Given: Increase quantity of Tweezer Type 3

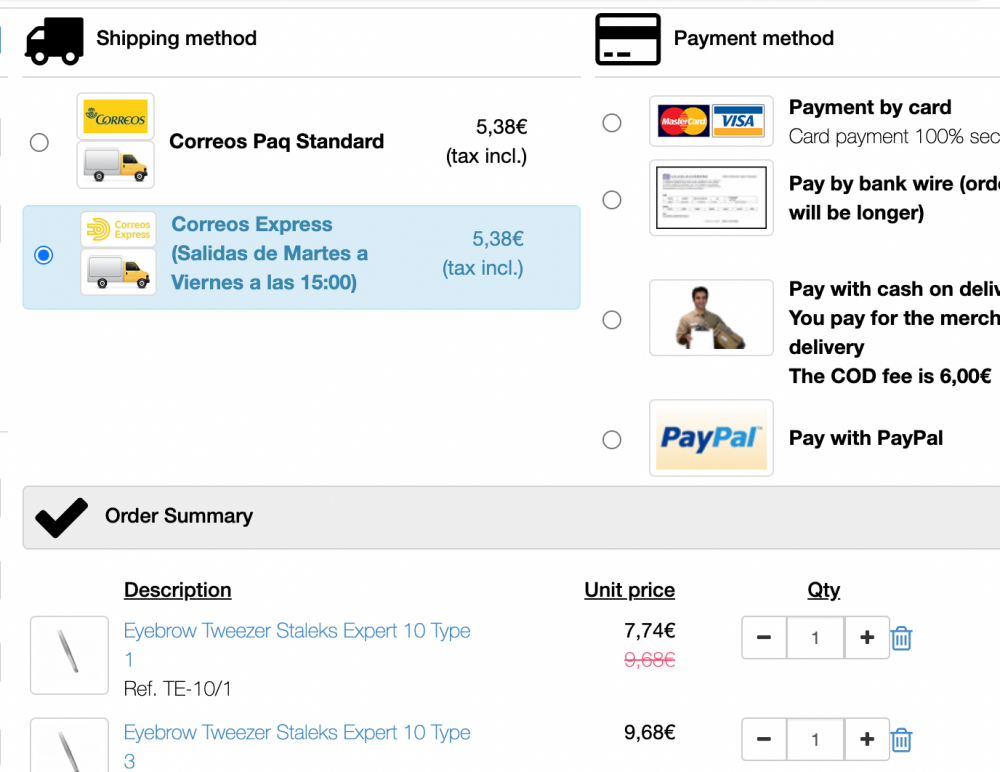Looking at the screenshot, I should pos(867,740).
